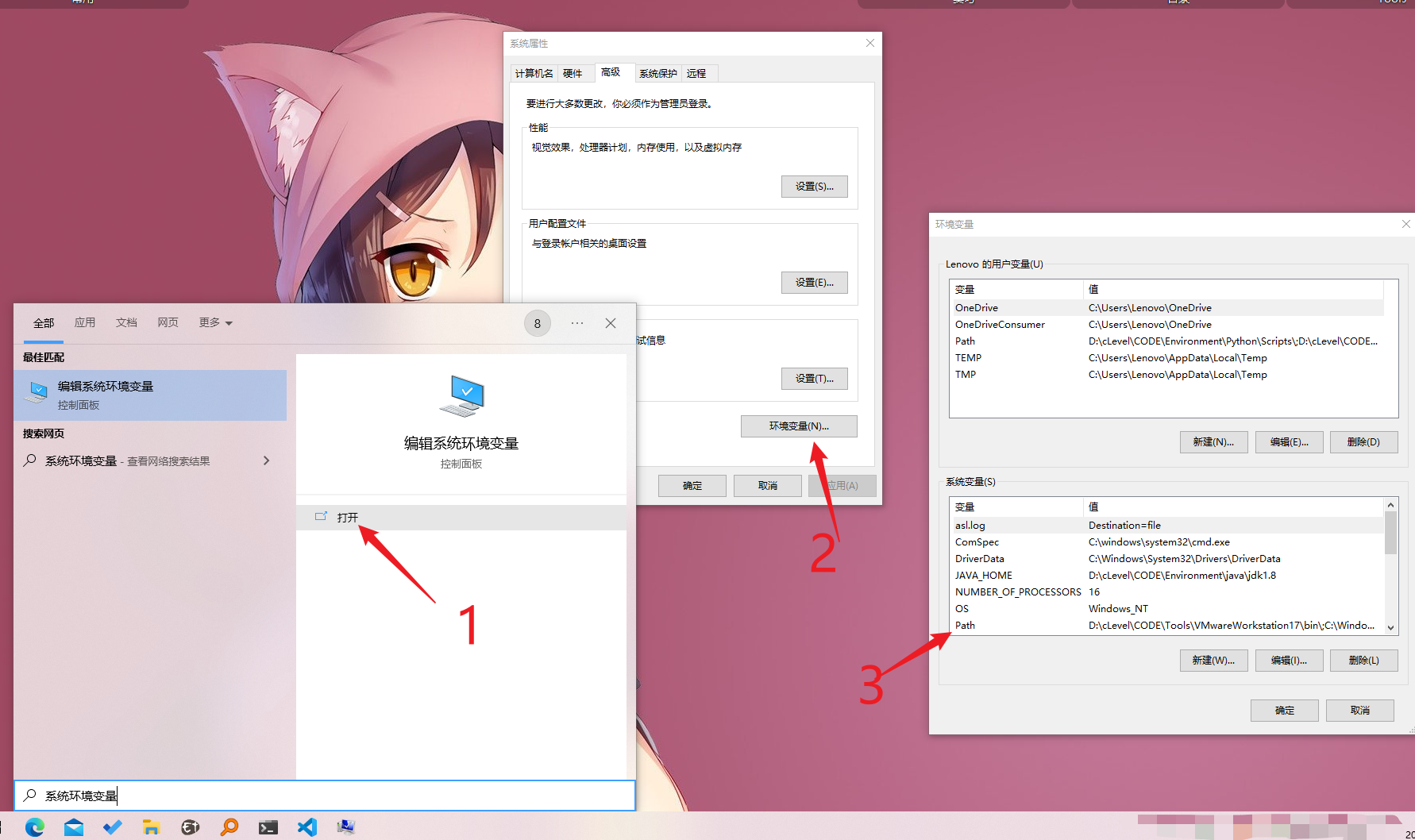Click 删除(D) for user variables
Viewport: 1415px width, 840px height.
[1364, 442]
